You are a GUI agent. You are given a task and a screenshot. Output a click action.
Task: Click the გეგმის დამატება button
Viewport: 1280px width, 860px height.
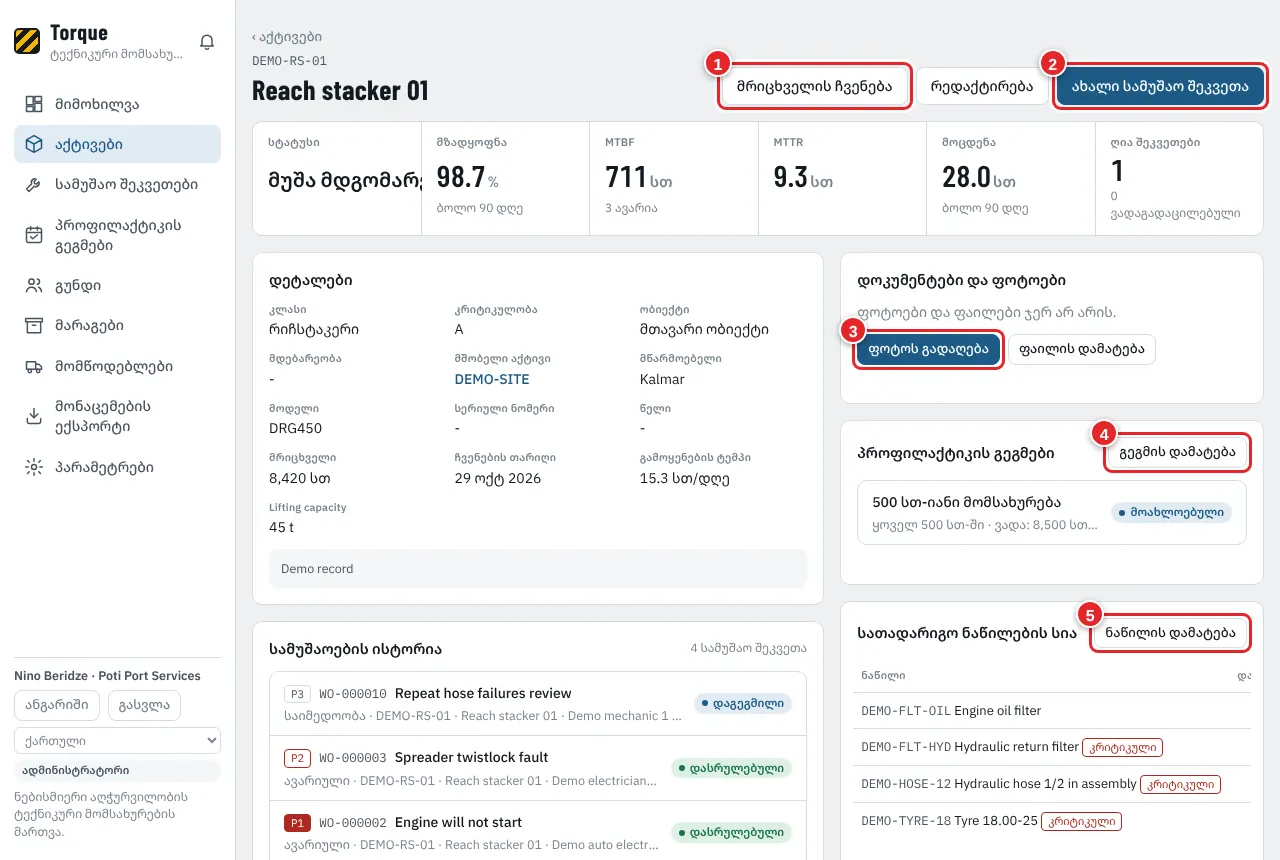click(x=1177, y=452)
